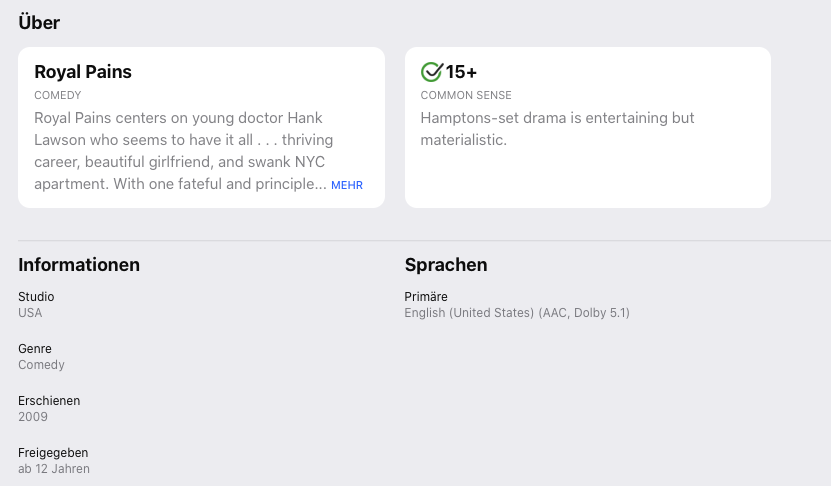Select the Erschienen label
Screen dimensions: 831x486
[49, 401]
